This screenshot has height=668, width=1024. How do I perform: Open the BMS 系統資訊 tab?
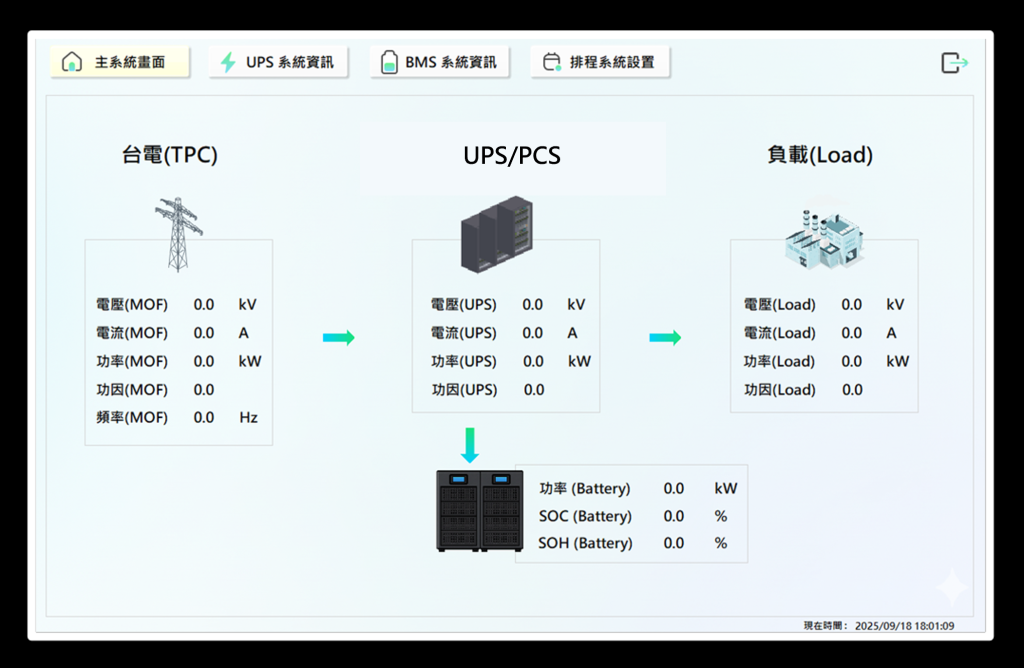(439, 62)
